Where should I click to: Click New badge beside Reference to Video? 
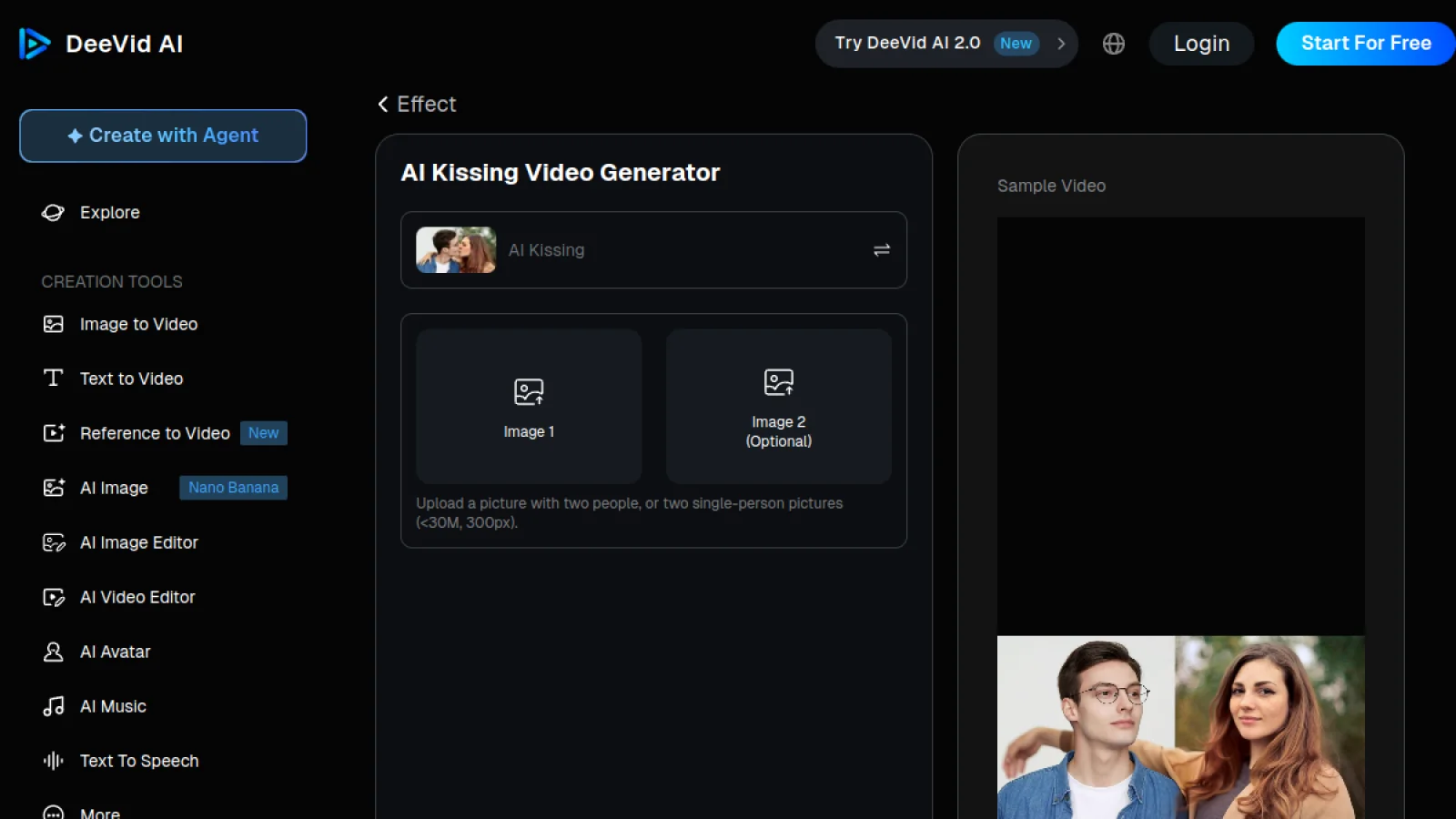click(264, 433)
